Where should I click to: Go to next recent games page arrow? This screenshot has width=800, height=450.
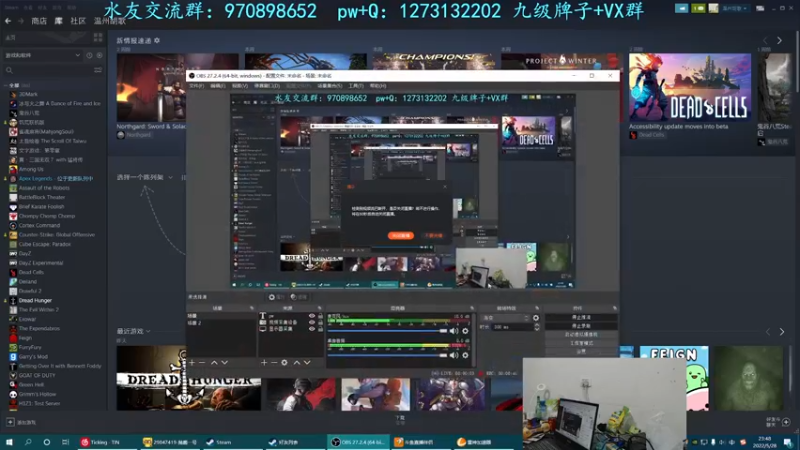point(782,332)
